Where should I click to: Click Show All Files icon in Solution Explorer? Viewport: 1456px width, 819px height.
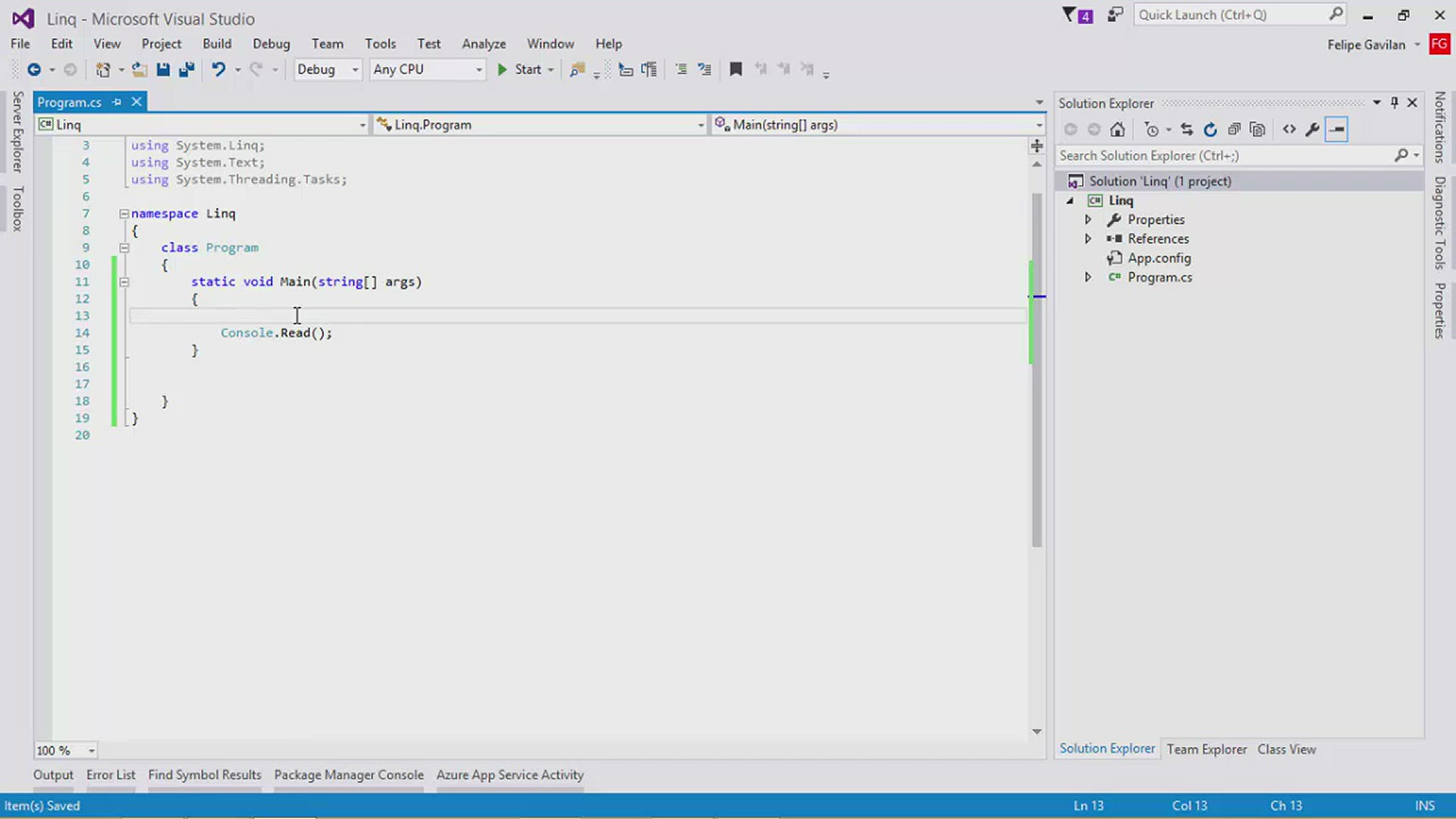tap(1257, 130)
